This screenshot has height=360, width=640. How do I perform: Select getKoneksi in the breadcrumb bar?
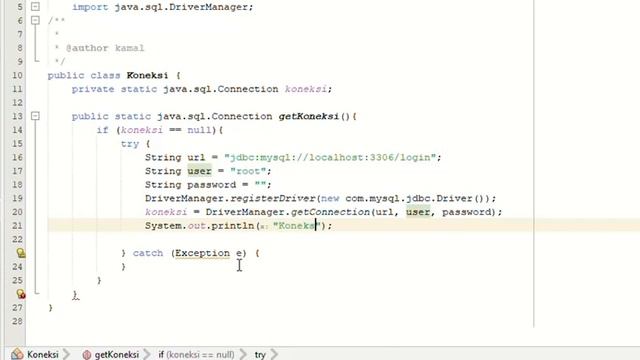[x=117, y=354]
